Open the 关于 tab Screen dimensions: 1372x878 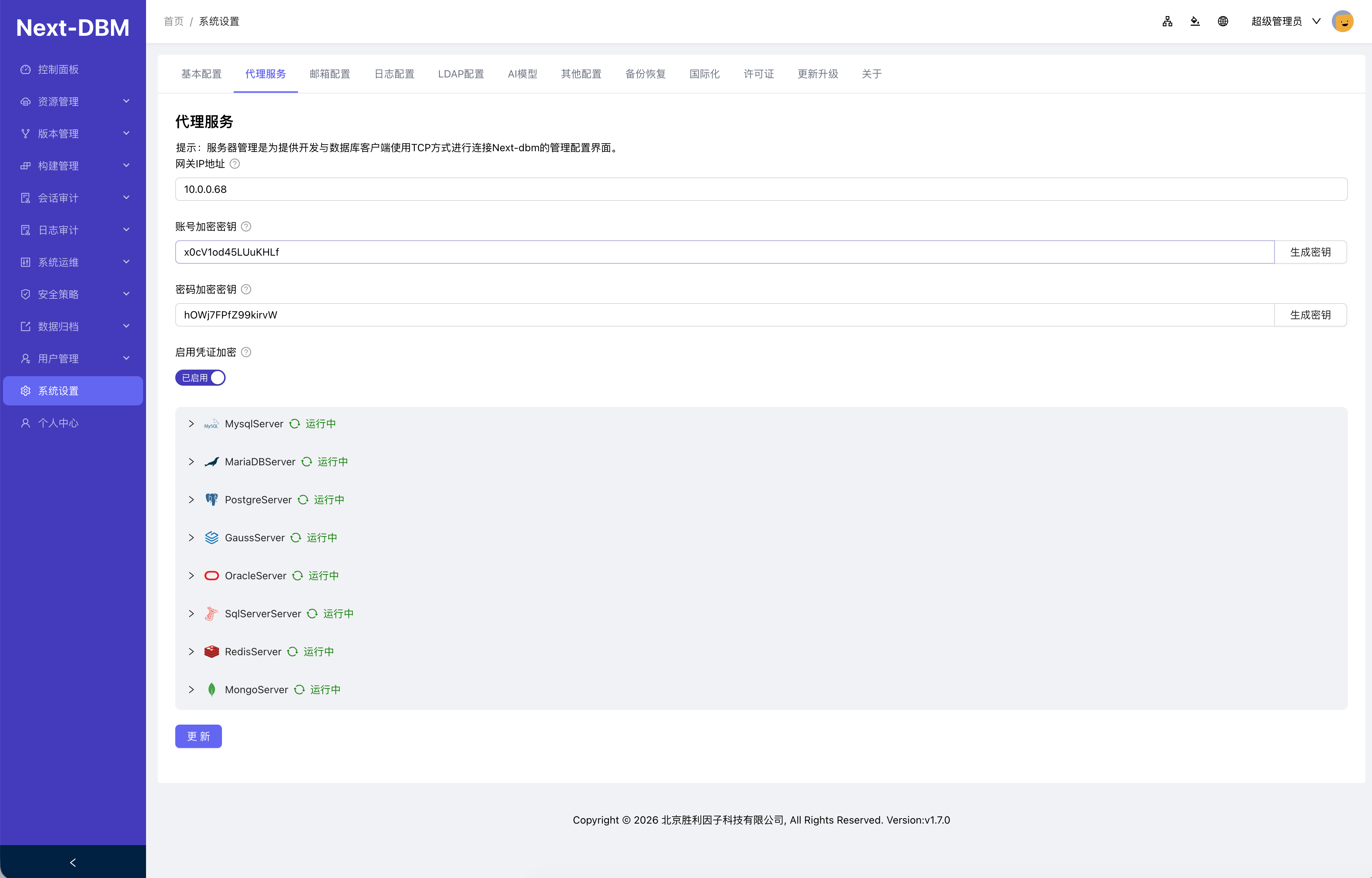872,74
